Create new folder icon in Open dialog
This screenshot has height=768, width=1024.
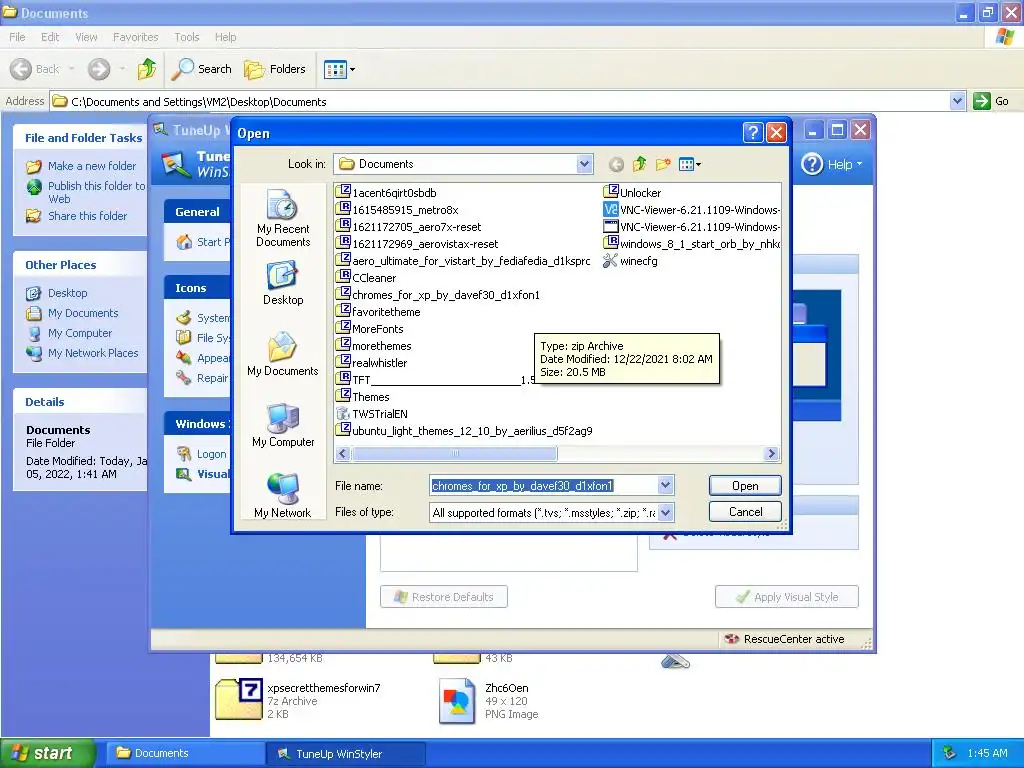(663, 165)
